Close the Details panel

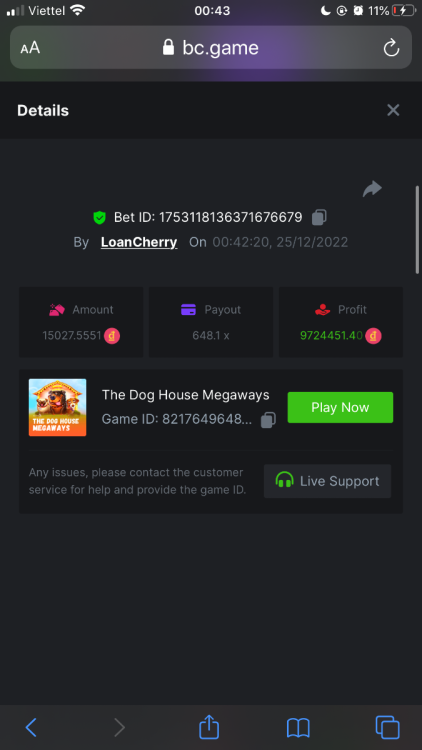393,110
